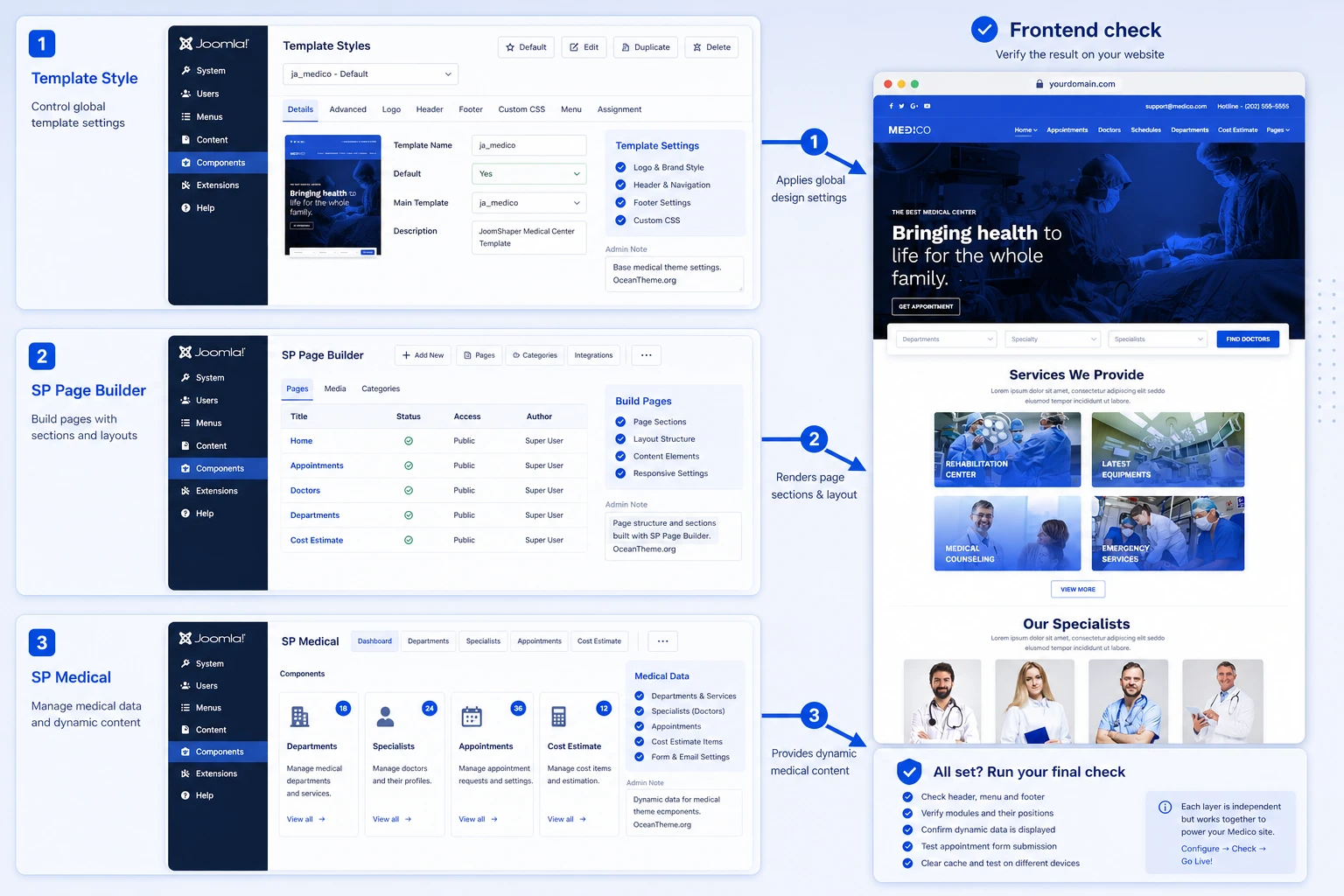
Task: Click Add New button in SP Page Builder
Action: pos(423,355)
